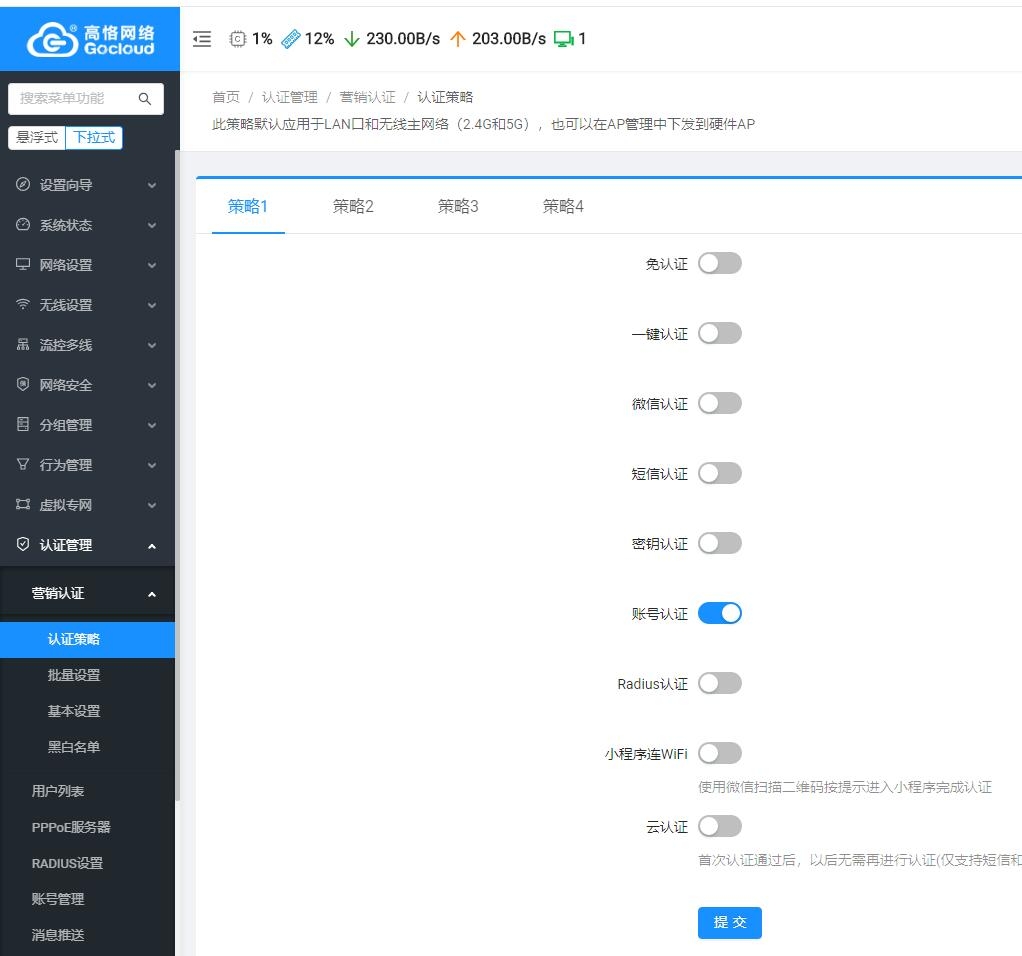Submit with the 提交 button
This screenshot has height=956, width=1022.
click(729, 922)
